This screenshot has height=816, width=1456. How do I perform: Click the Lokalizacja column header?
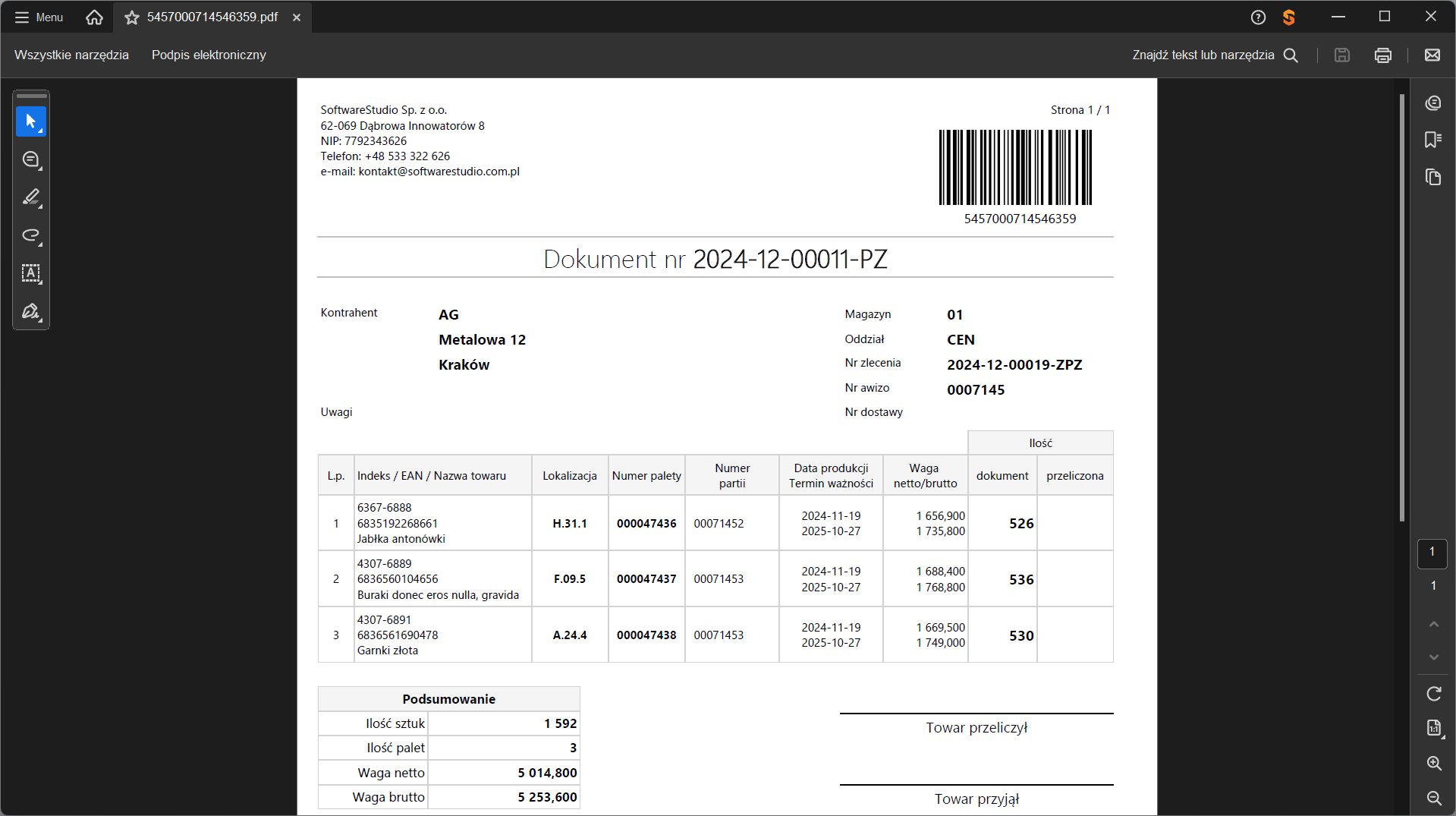tap(570, 475)
